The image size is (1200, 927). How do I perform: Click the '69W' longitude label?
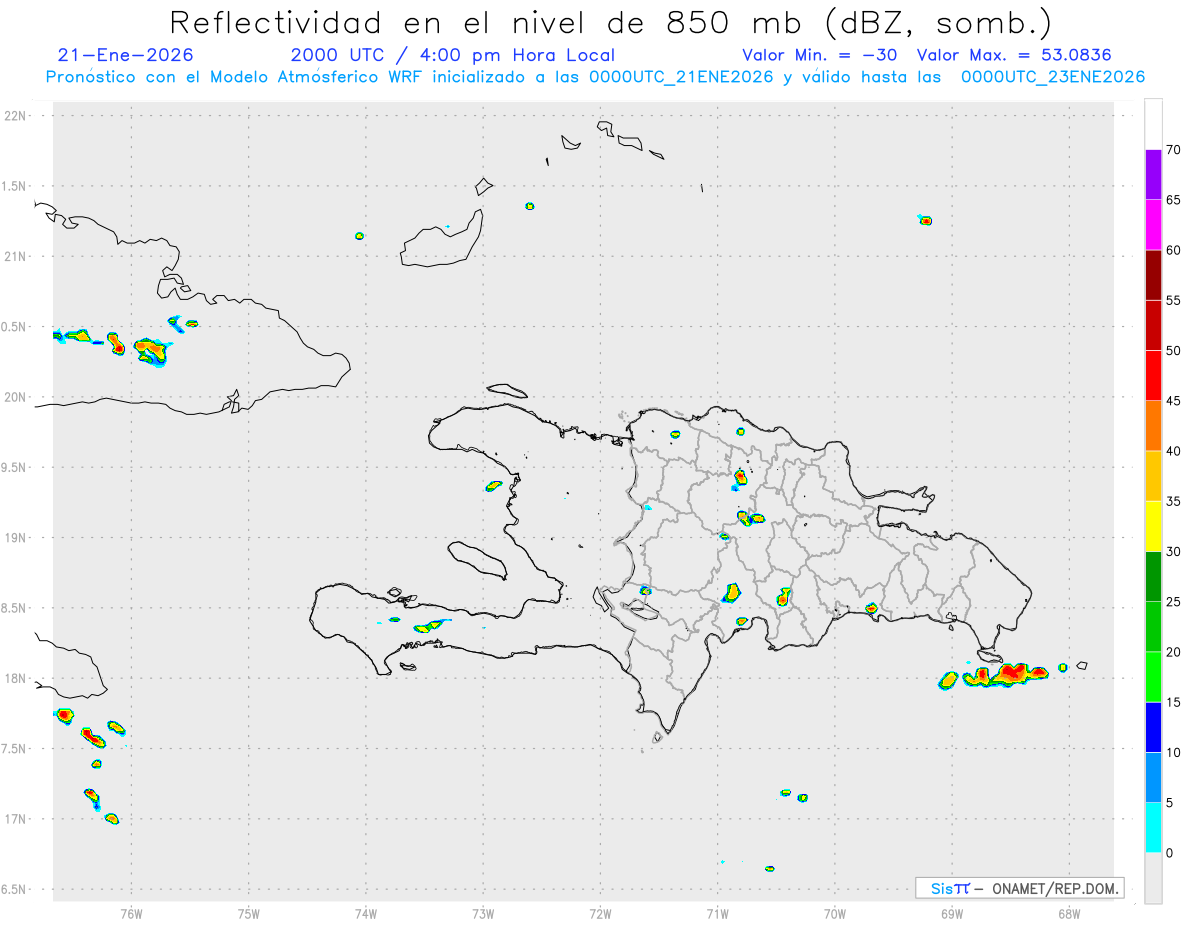952,912
